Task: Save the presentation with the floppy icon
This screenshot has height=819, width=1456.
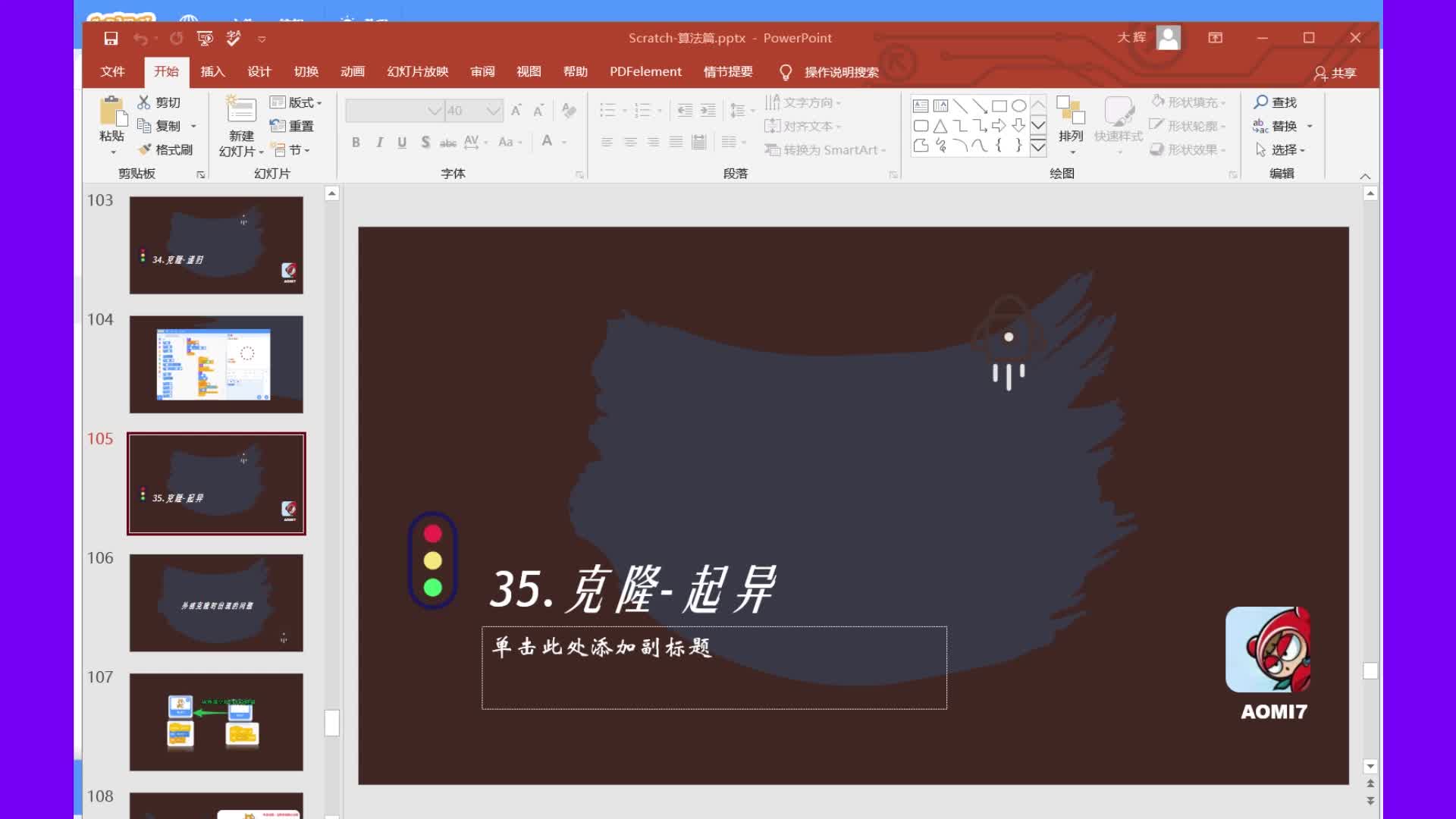Action: 111,38
